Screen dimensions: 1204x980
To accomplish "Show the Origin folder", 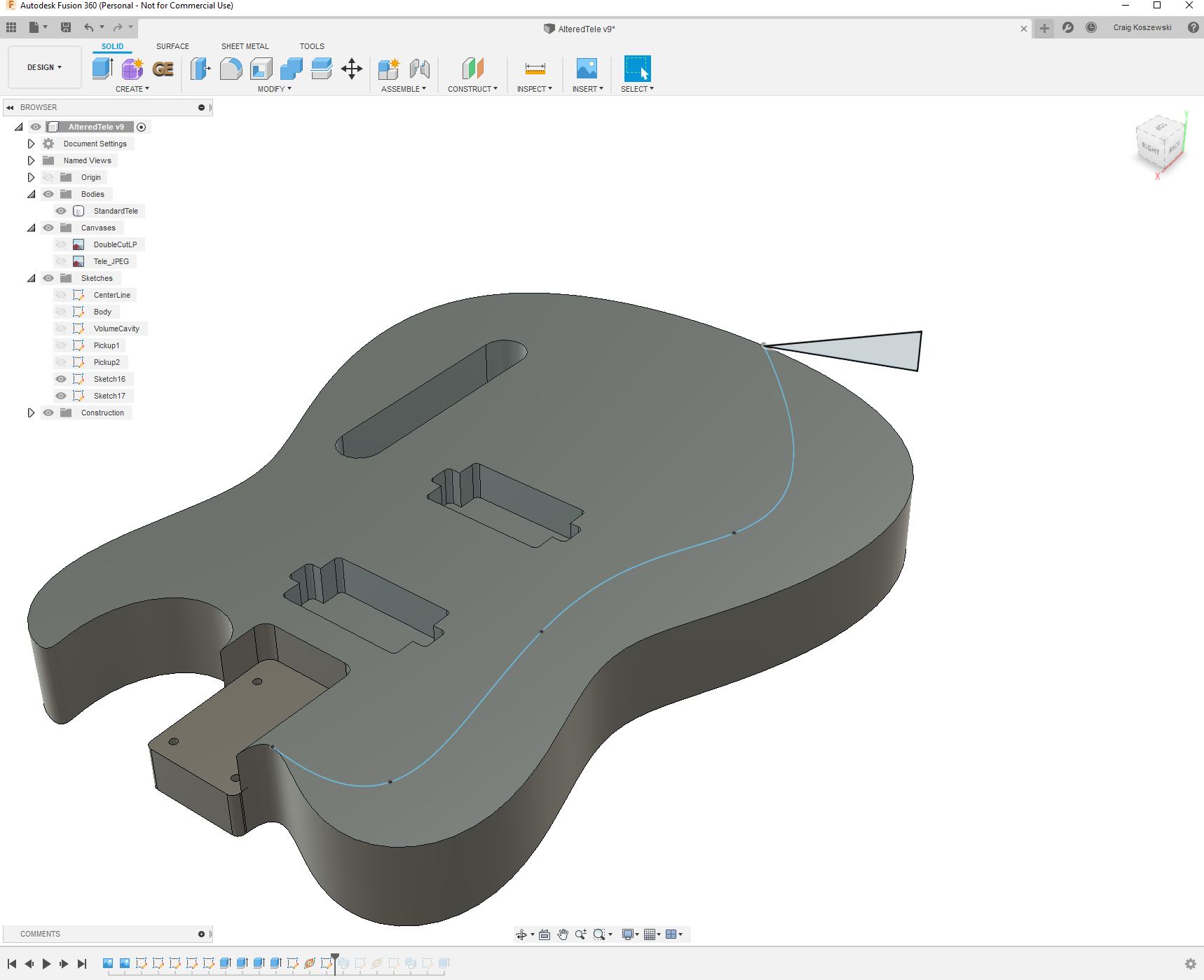I will pyautogui.click(x=48, y=177).
